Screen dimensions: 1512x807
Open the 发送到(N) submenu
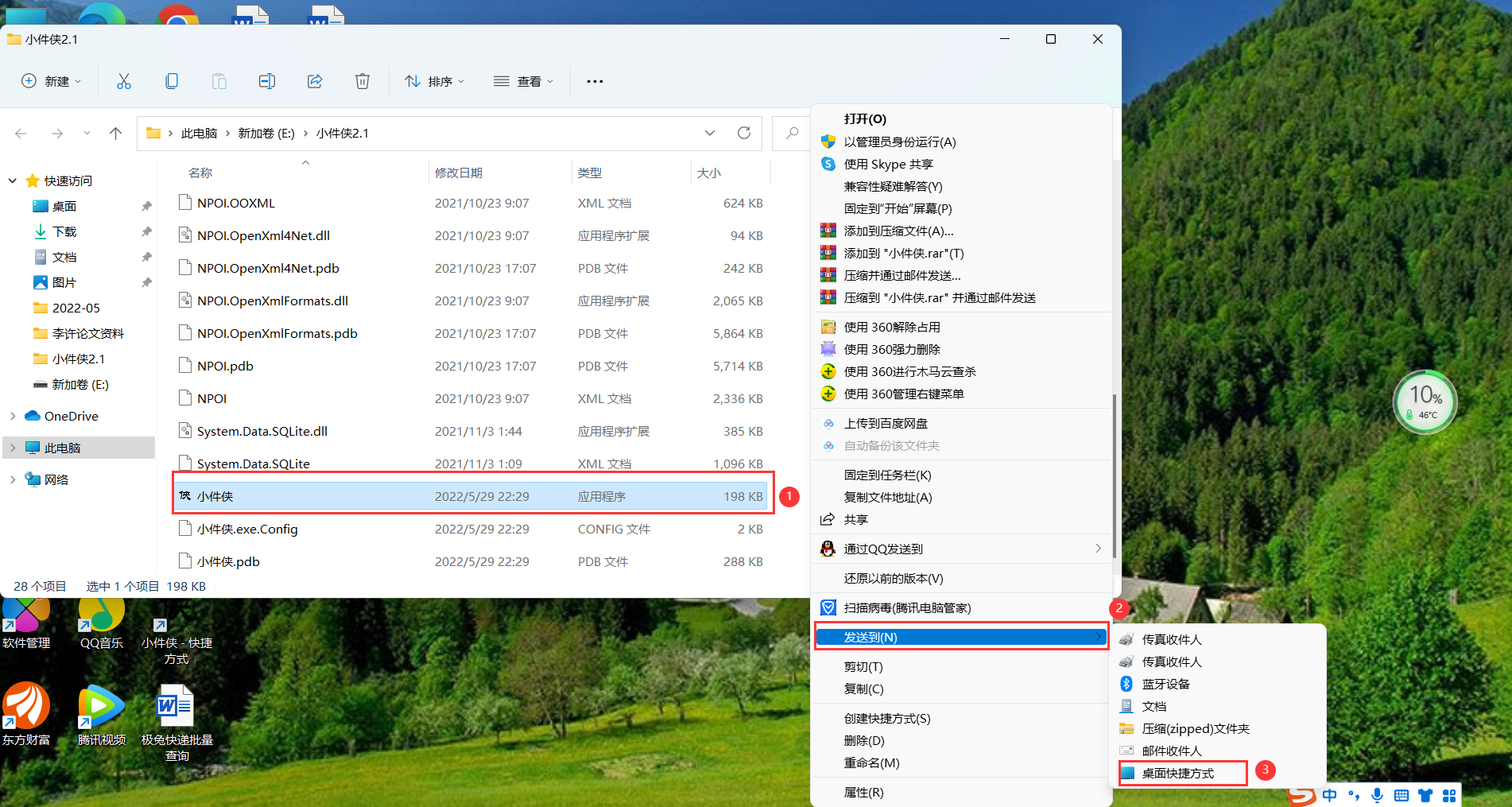point(961,638)
